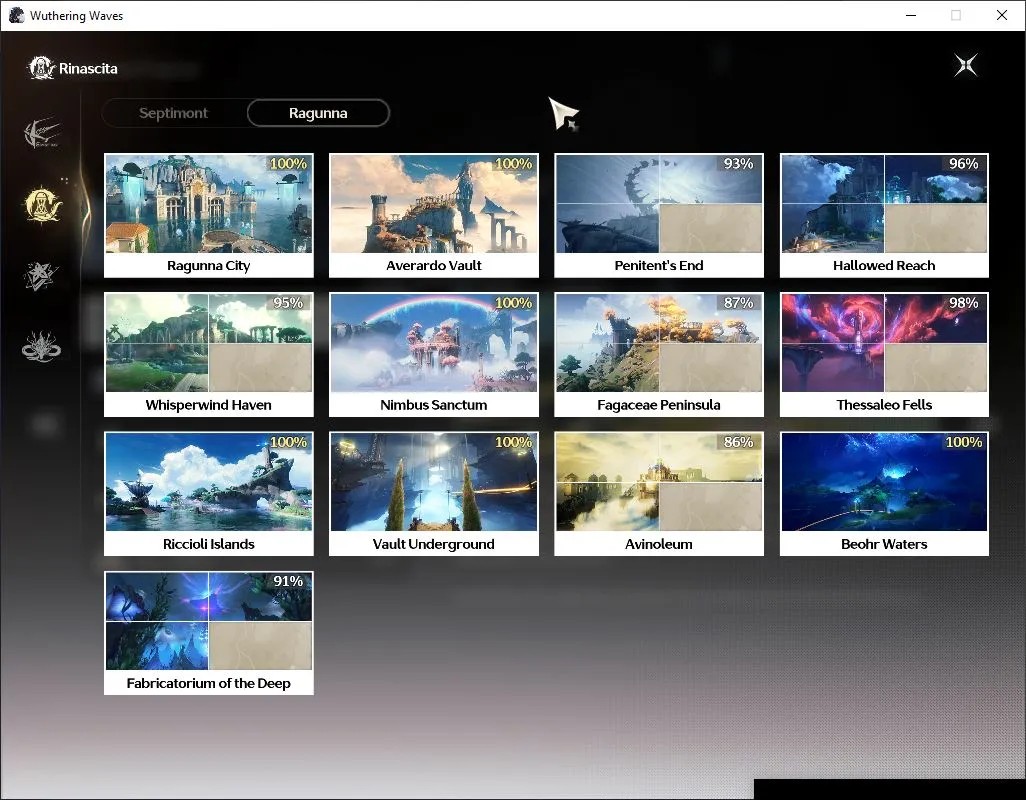Screen dimensions: 1026x800
Task: Open the Penitent's End card
Action: click(659, 215)
